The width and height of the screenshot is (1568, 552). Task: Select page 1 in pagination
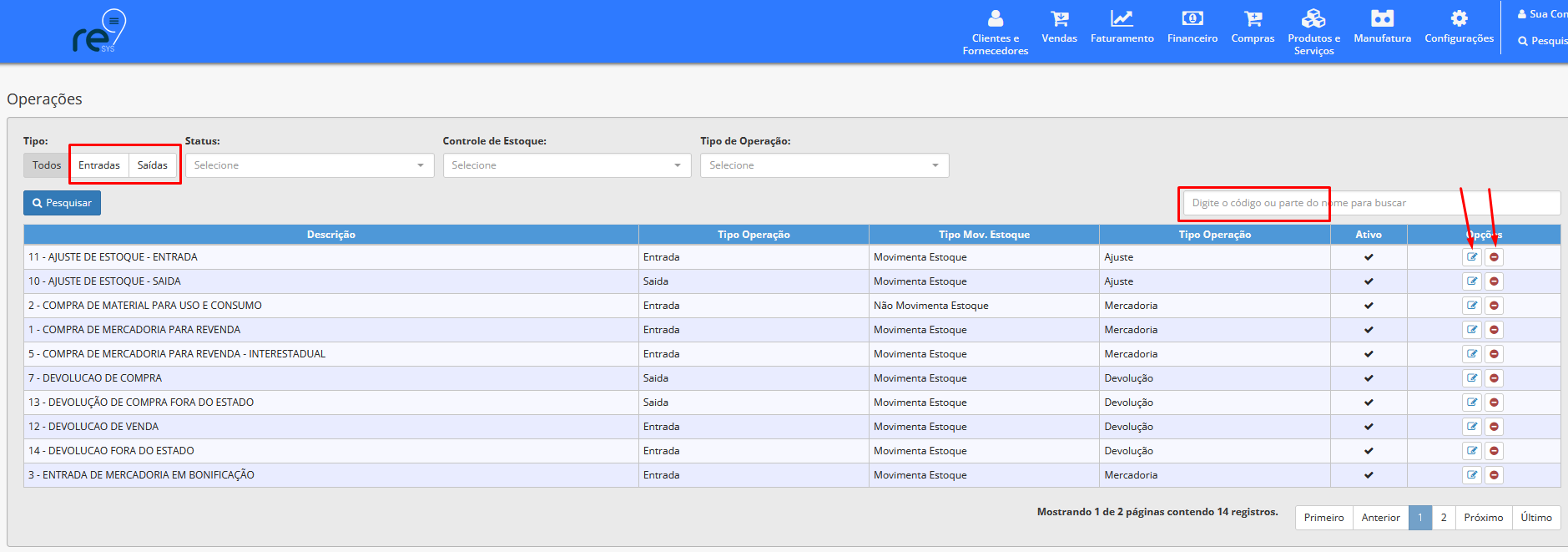coord(1419,518)
